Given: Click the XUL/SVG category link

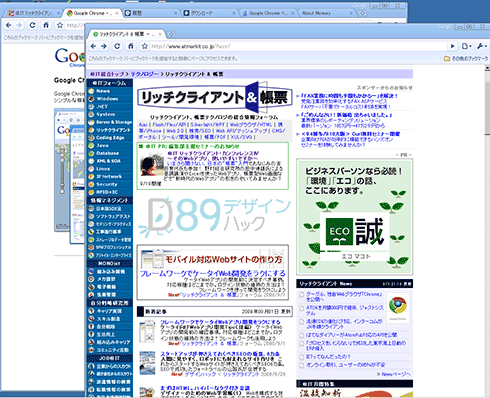Looking at the screenshot, I should click(x=242, y=137).
